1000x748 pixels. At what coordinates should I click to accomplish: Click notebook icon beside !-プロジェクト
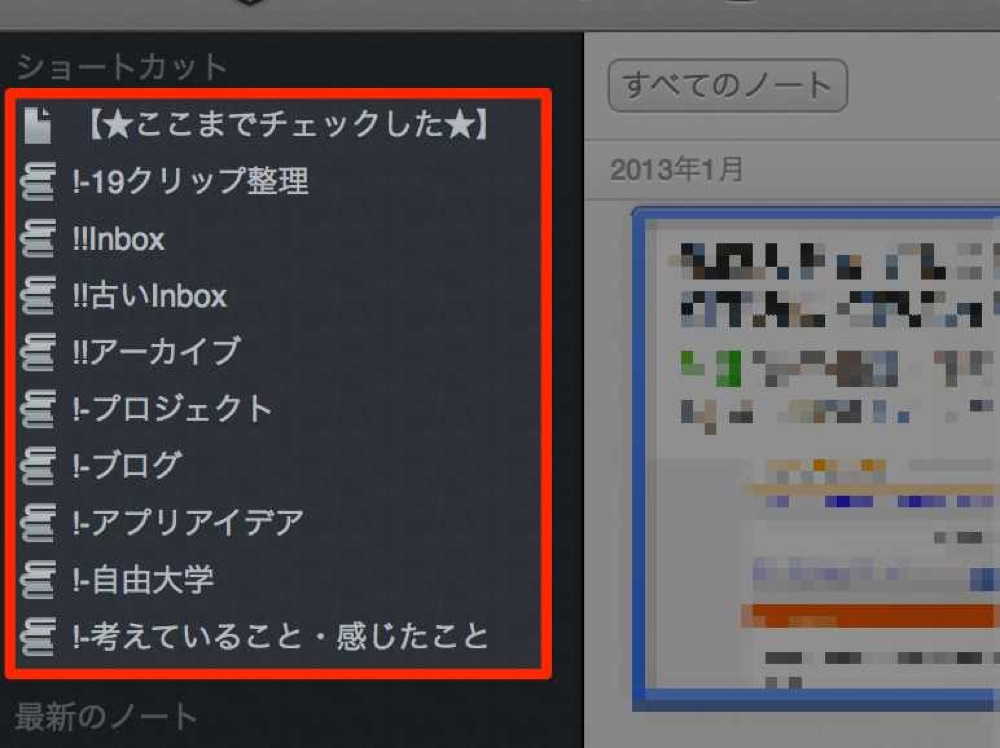(x=38, y=409)
